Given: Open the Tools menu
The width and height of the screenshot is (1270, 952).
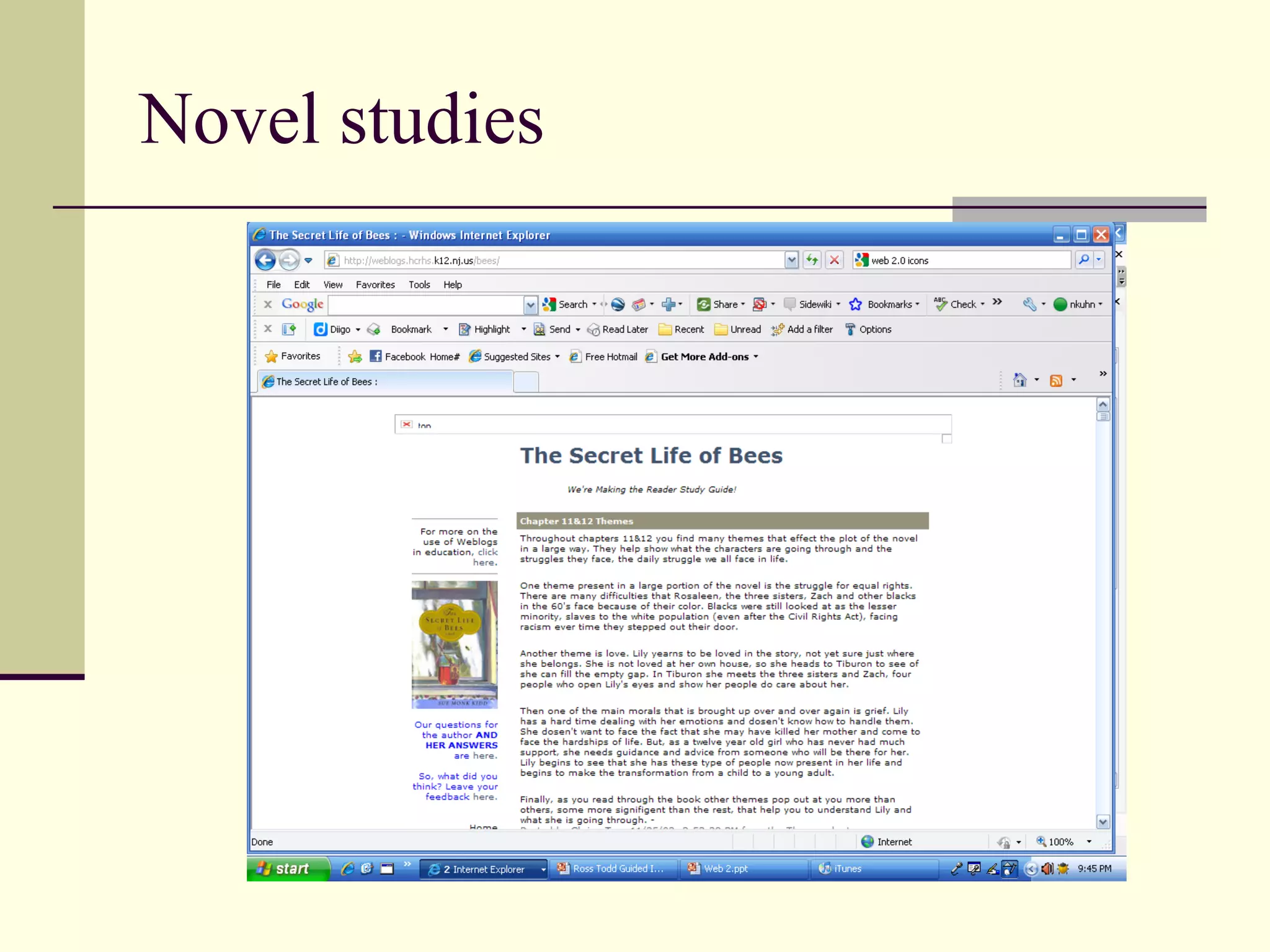Looking at the screenshot, I should point(419,284).
